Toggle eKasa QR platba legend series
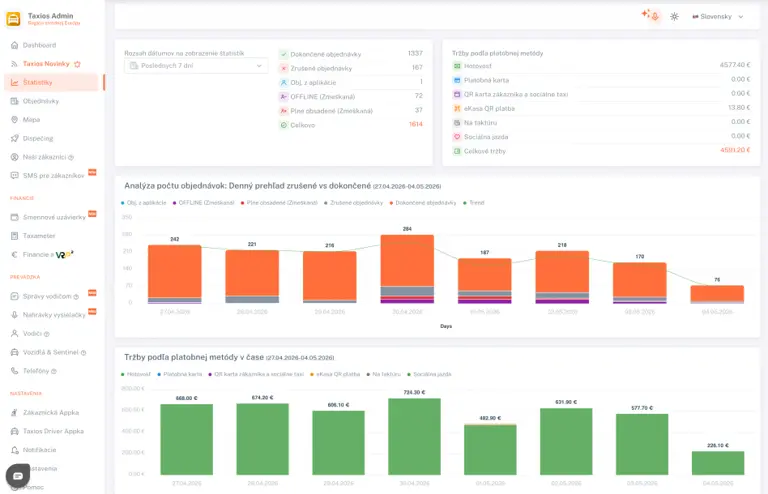 [x=335, y=374]
